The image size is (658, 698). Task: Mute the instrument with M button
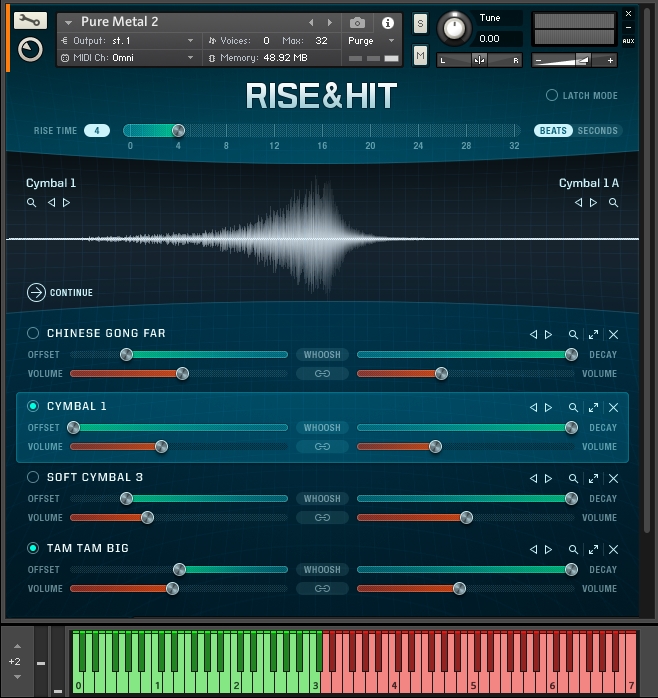point(420,56)
